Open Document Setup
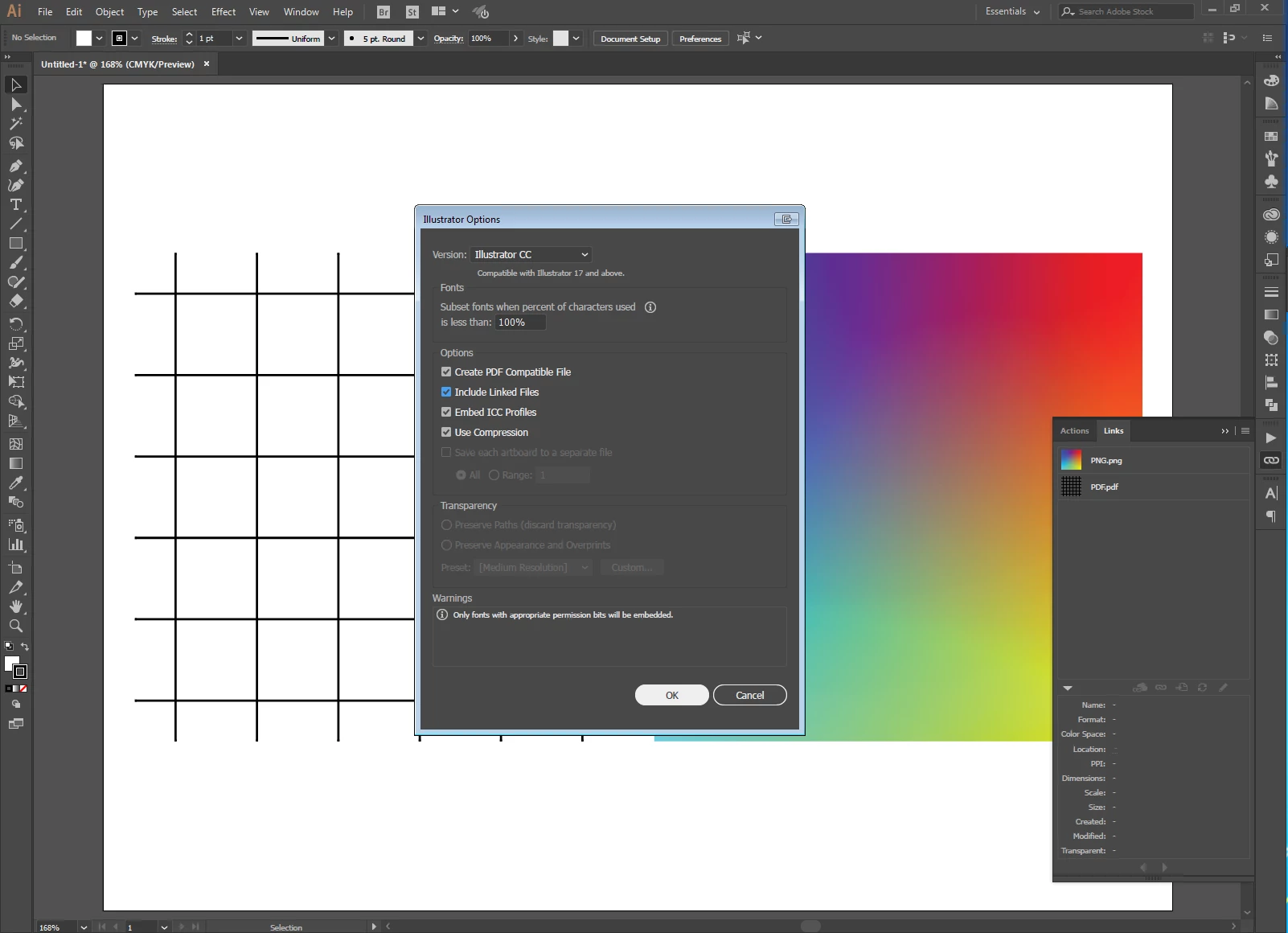Screen dimensions: 1288x933 [x=630, y=39]
